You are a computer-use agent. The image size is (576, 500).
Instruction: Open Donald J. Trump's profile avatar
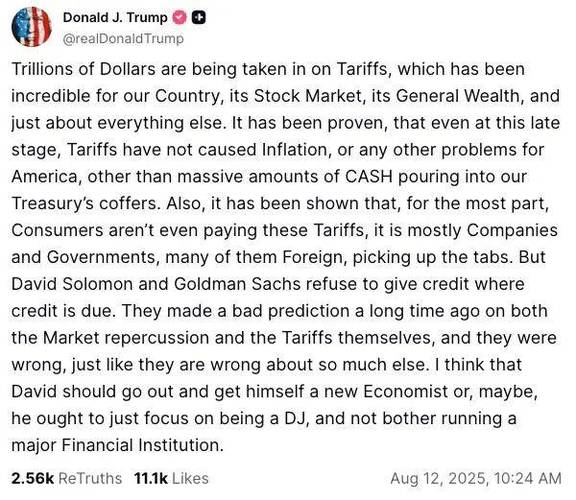coord(32,27)
